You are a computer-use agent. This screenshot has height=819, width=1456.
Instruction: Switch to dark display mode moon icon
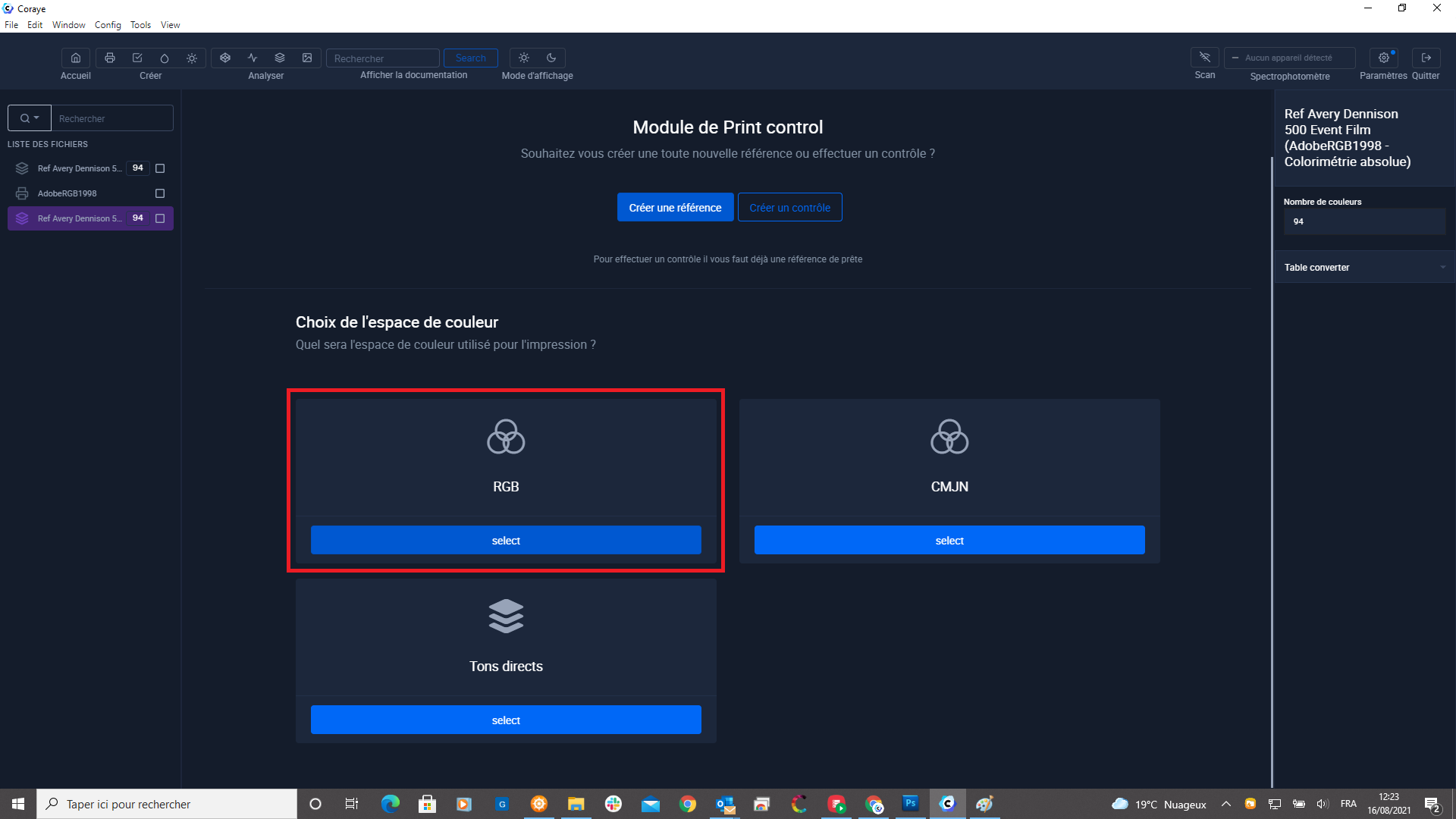point(551,58)
